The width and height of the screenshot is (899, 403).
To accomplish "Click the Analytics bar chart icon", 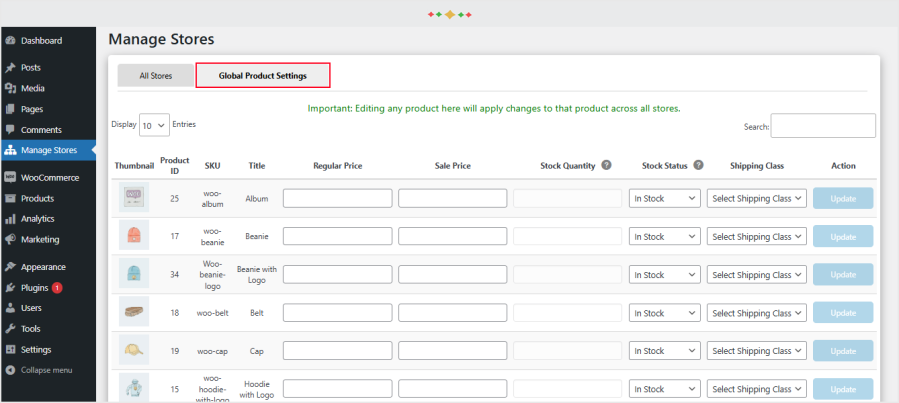I will point(10,219).
